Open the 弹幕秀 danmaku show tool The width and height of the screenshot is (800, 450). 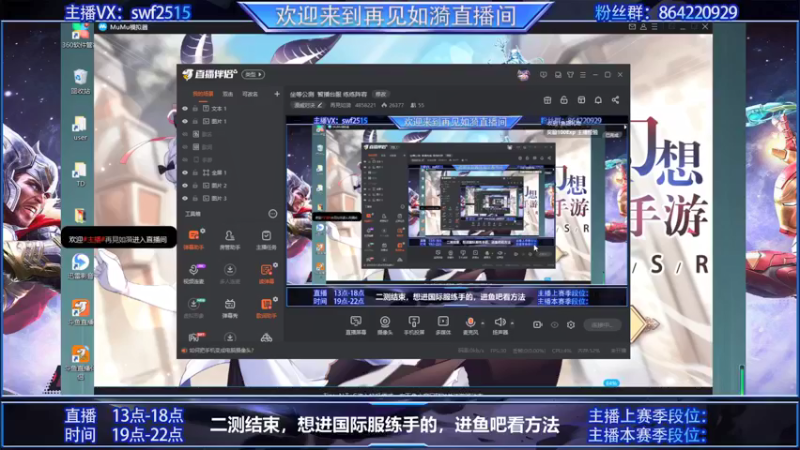tap(230, 308)
